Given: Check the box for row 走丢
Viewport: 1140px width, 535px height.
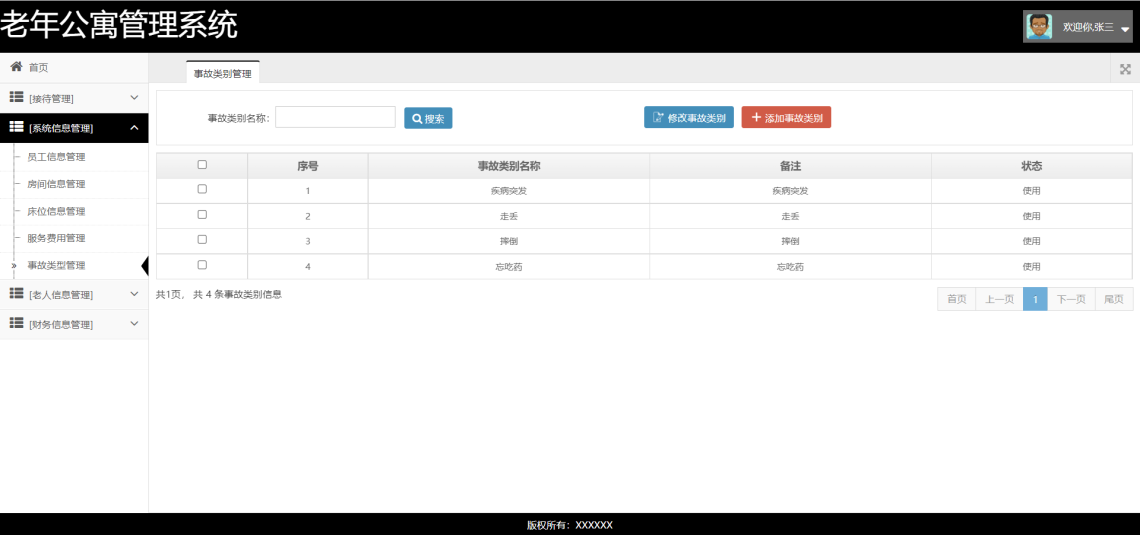Looking at the screenshot, I should 202,214.
